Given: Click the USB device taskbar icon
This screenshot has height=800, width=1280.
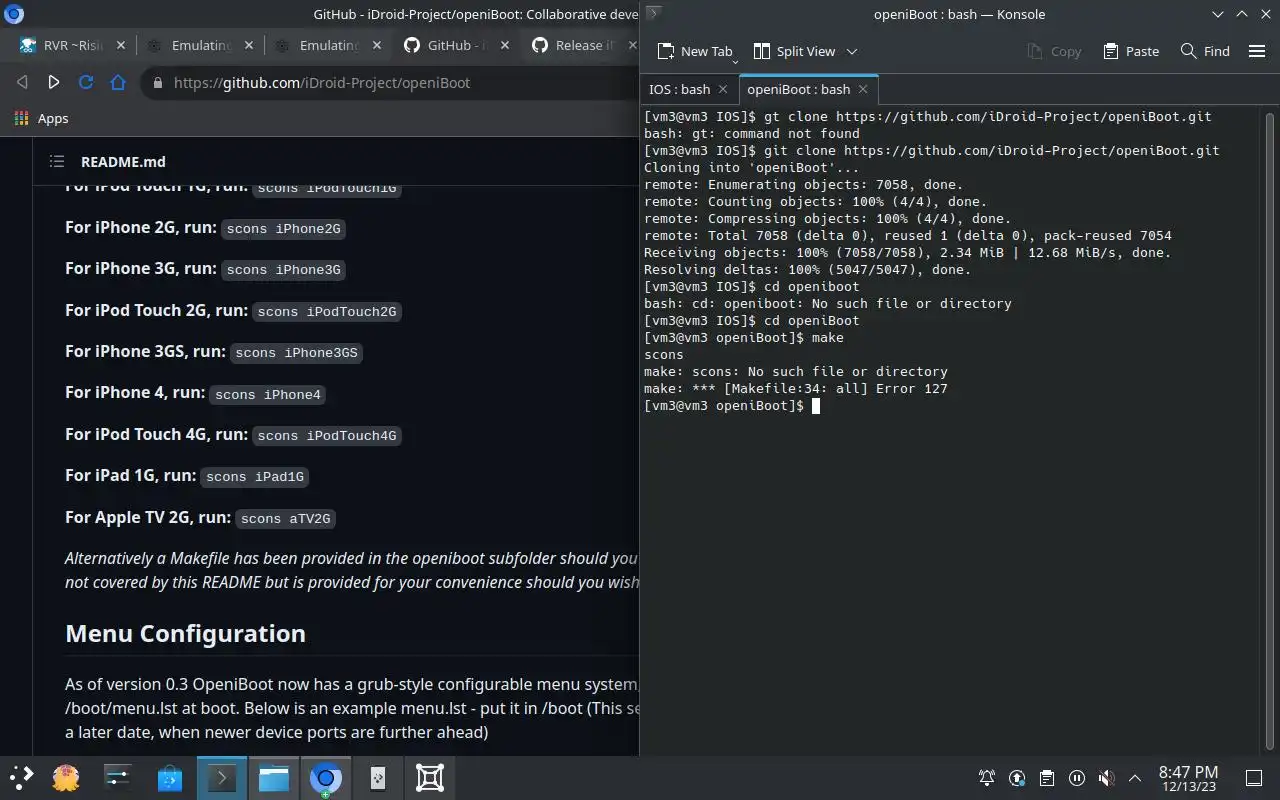Looking at the screenshot, I should point(378,777).
